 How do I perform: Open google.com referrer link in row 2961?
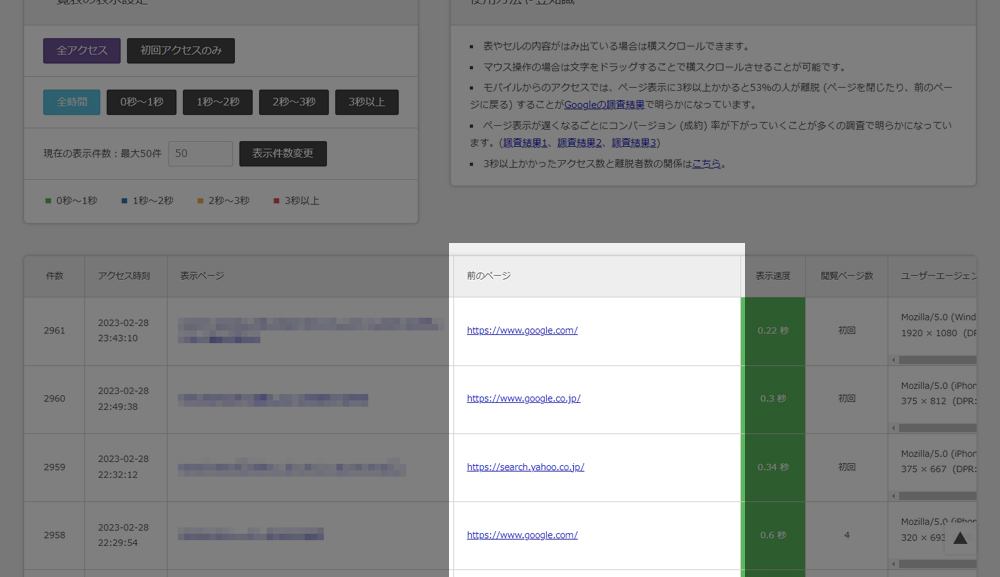point(522,331)
